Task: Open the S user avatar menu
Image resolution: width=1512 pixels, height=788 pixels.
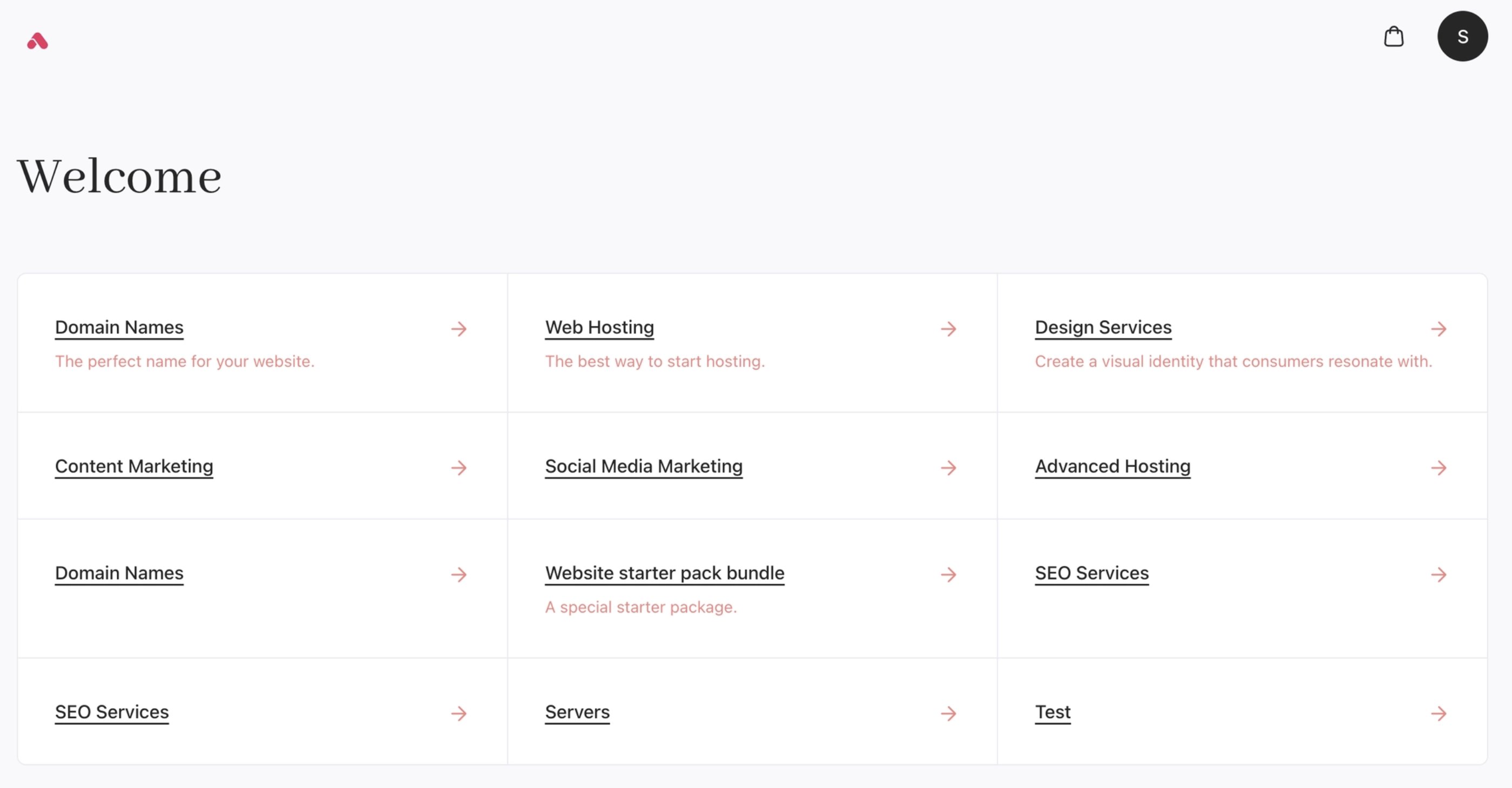Action: coord(1462,36)
